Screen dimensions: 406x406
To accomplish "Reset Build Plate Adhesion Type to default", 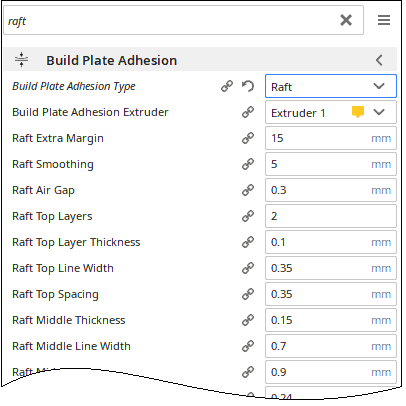I will pos(248,86).
